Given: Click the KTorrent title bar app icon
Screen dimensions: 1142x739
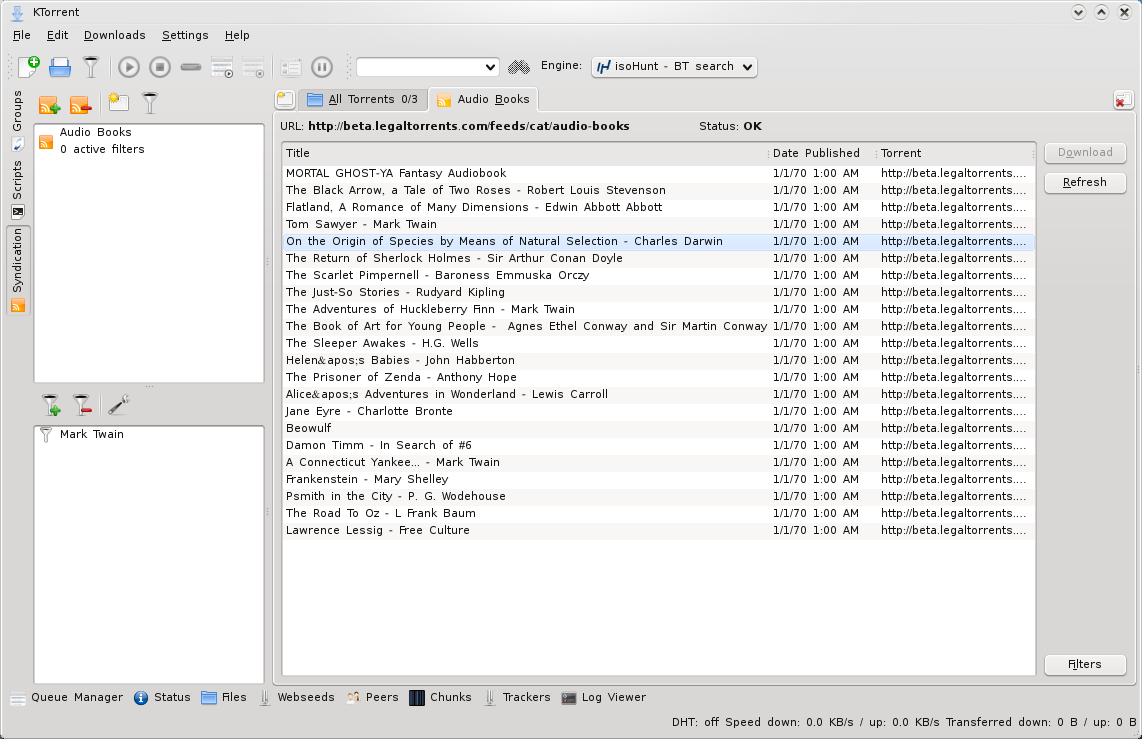Looking at the screenshot, I should [17, 12].
